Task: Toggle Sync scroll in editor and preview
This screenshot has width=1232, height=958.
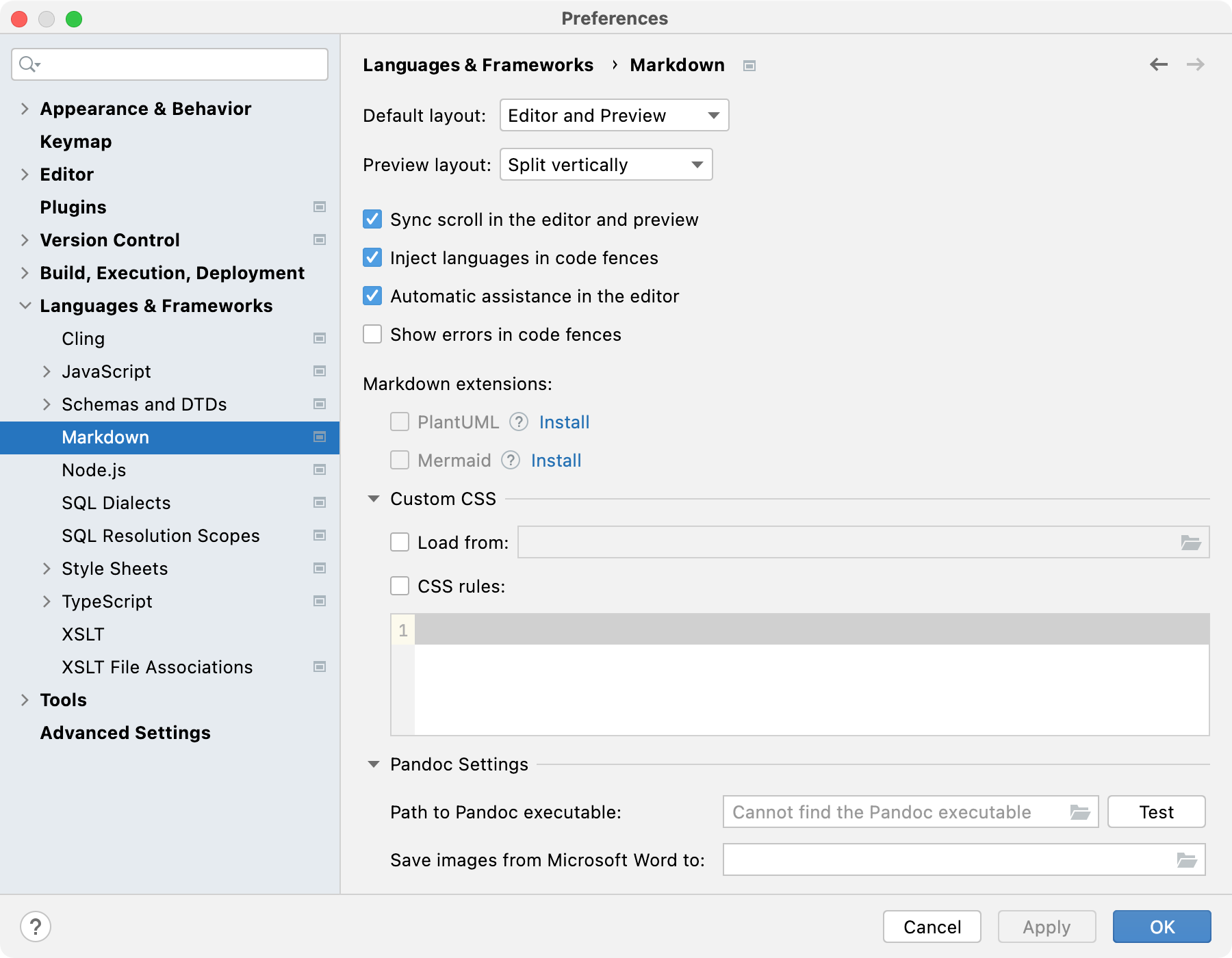Action: point(372,219)
